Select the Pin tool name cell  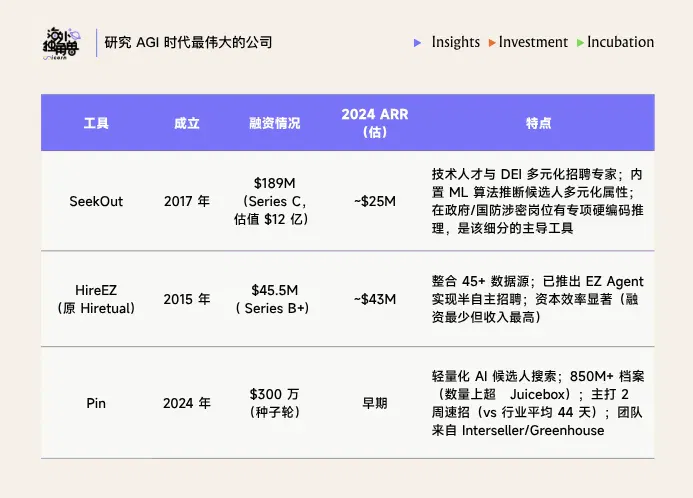pyautogui.click(x=96, y=403)
